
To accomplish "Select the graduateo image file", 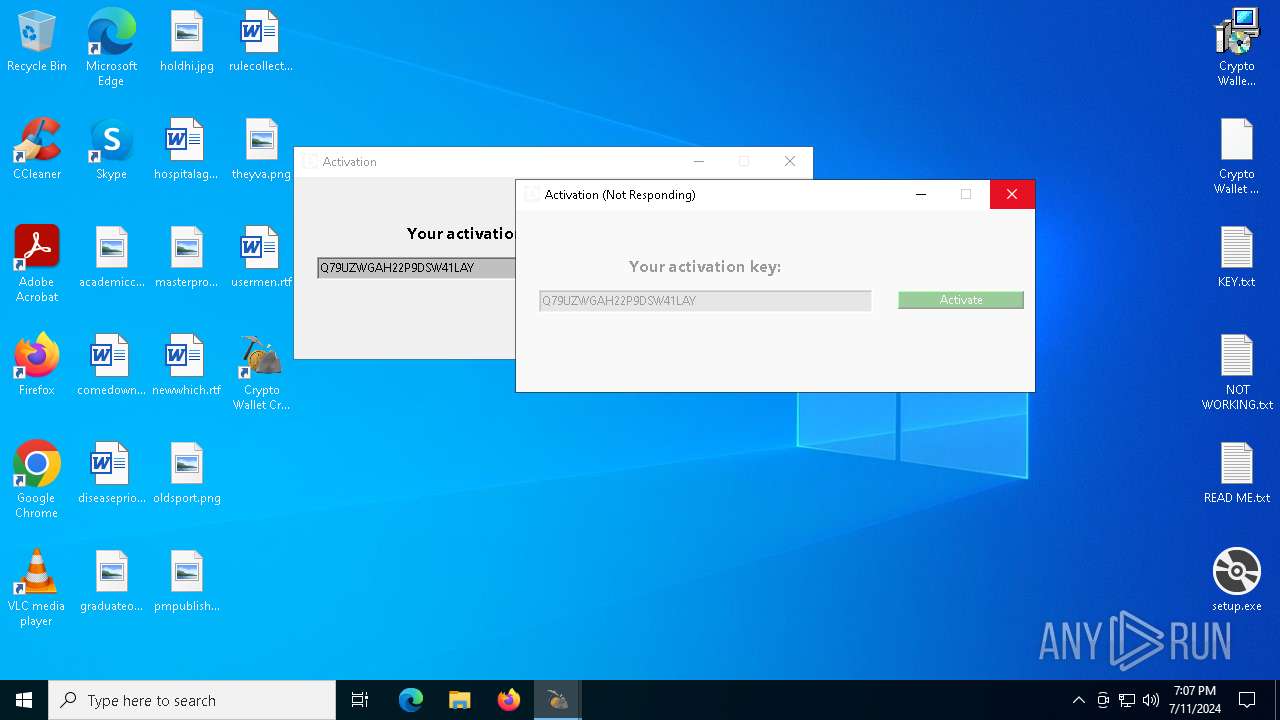I will (x=112, y=582).
